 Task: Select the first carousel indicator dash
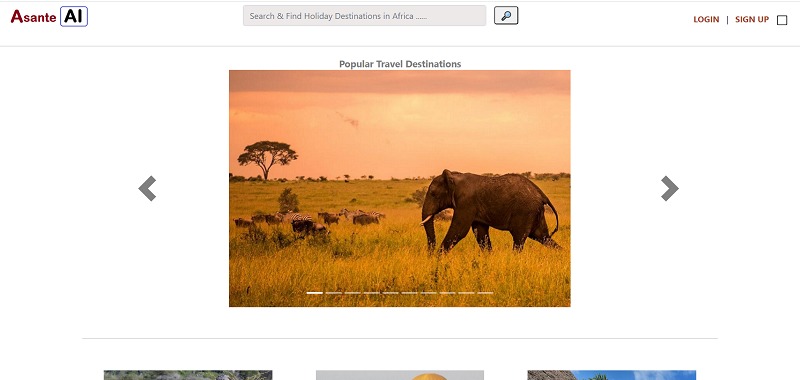click(315, 293)
